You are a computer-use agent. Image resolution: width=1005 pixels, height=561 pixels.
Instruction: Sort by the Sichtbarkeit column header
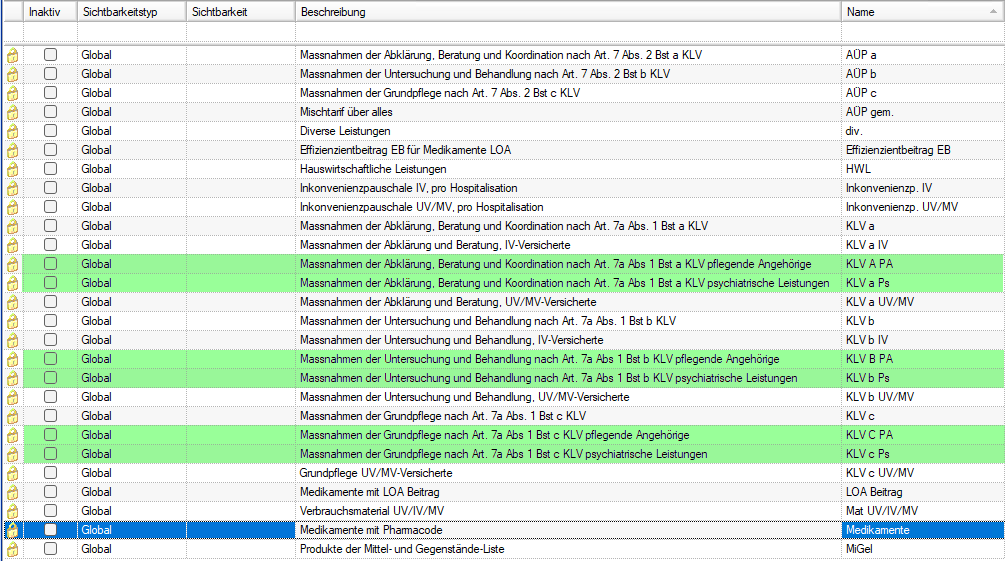click(240, 12)
